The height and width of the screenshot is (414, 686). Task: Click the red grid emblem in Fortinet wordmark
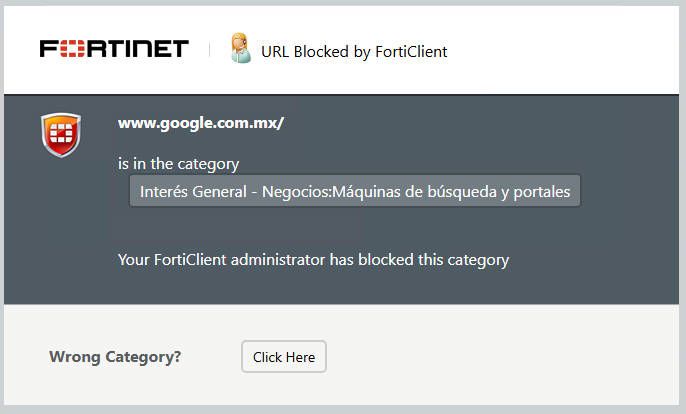[x=72, y=49]
